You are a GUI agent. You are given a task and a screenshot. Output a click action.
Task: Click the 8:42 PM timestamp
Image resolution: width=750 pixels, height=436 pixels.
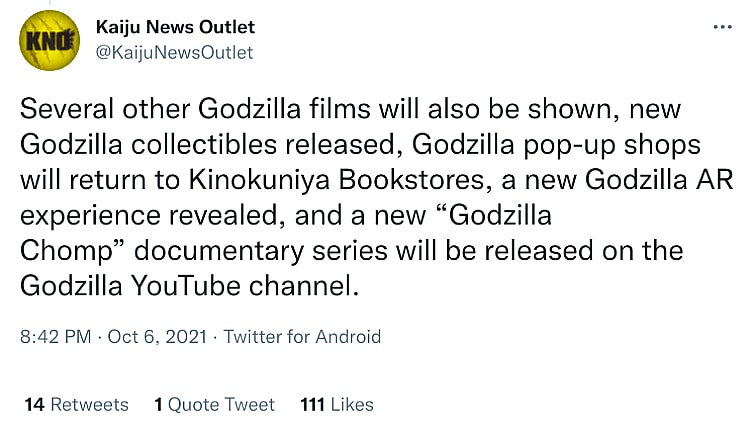(x=54, y=337)
